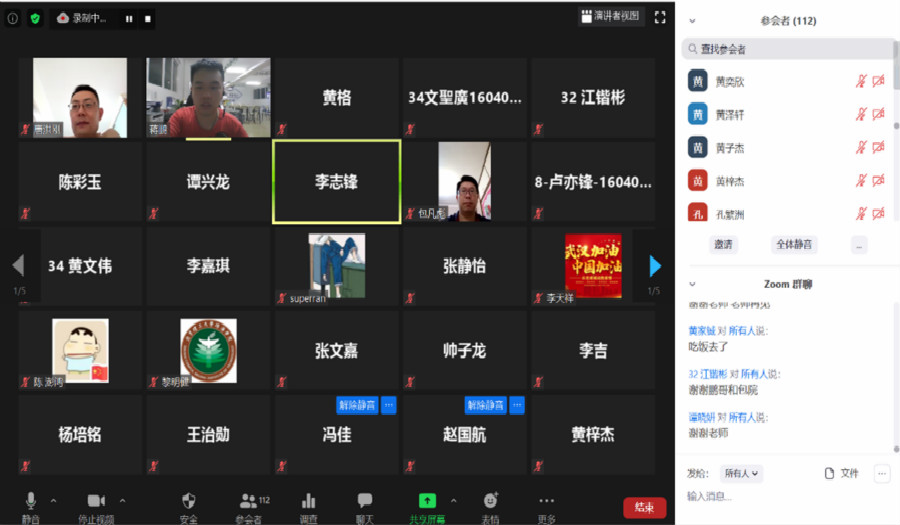Viewport: 900px width, 525px height.
Task: Click the 黄奕欣 avatar in participant list
Action: 697,81
